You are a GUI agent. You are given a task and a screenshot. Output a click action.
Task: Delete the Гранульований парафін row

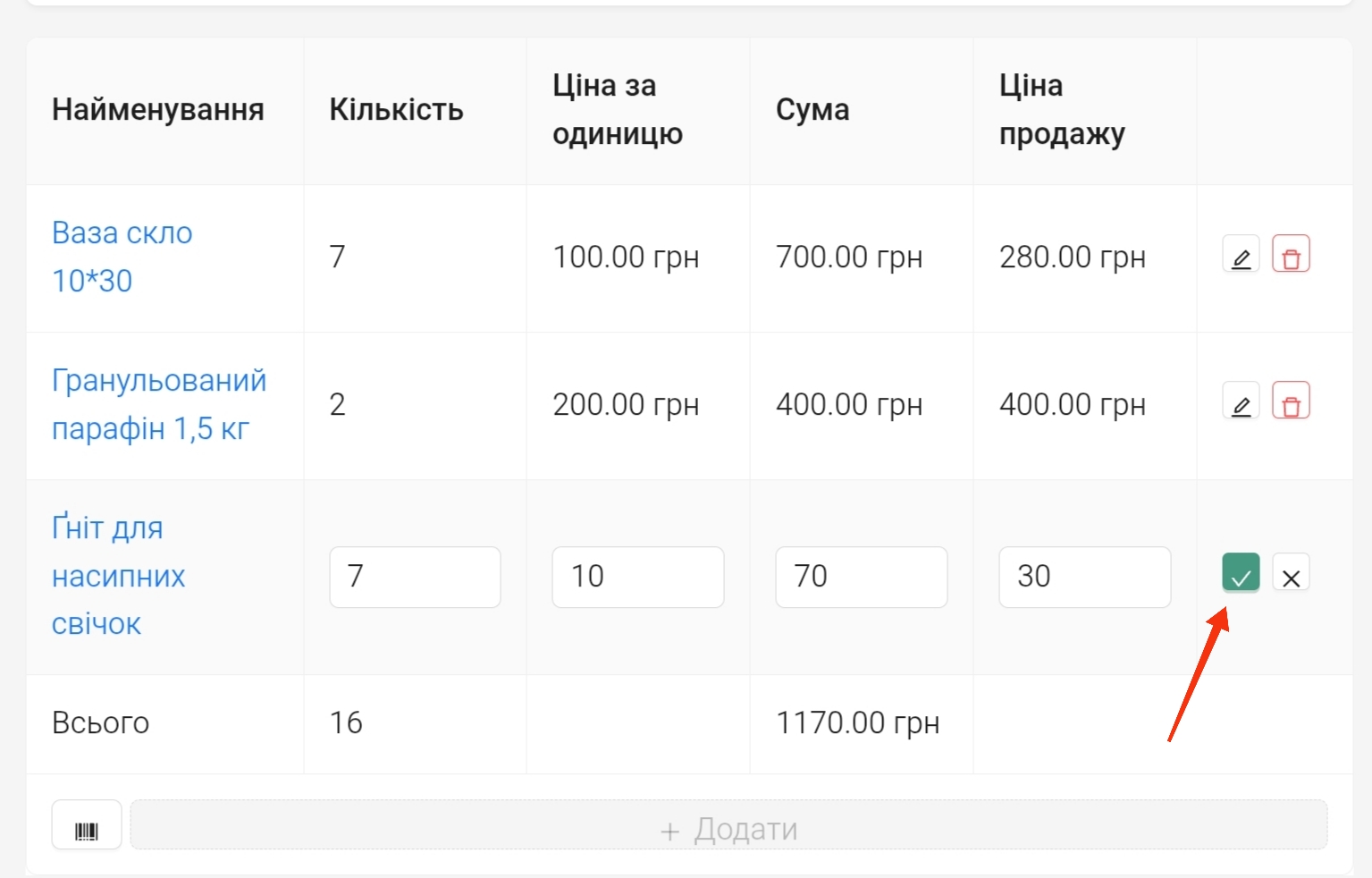tap(1291, 402)
